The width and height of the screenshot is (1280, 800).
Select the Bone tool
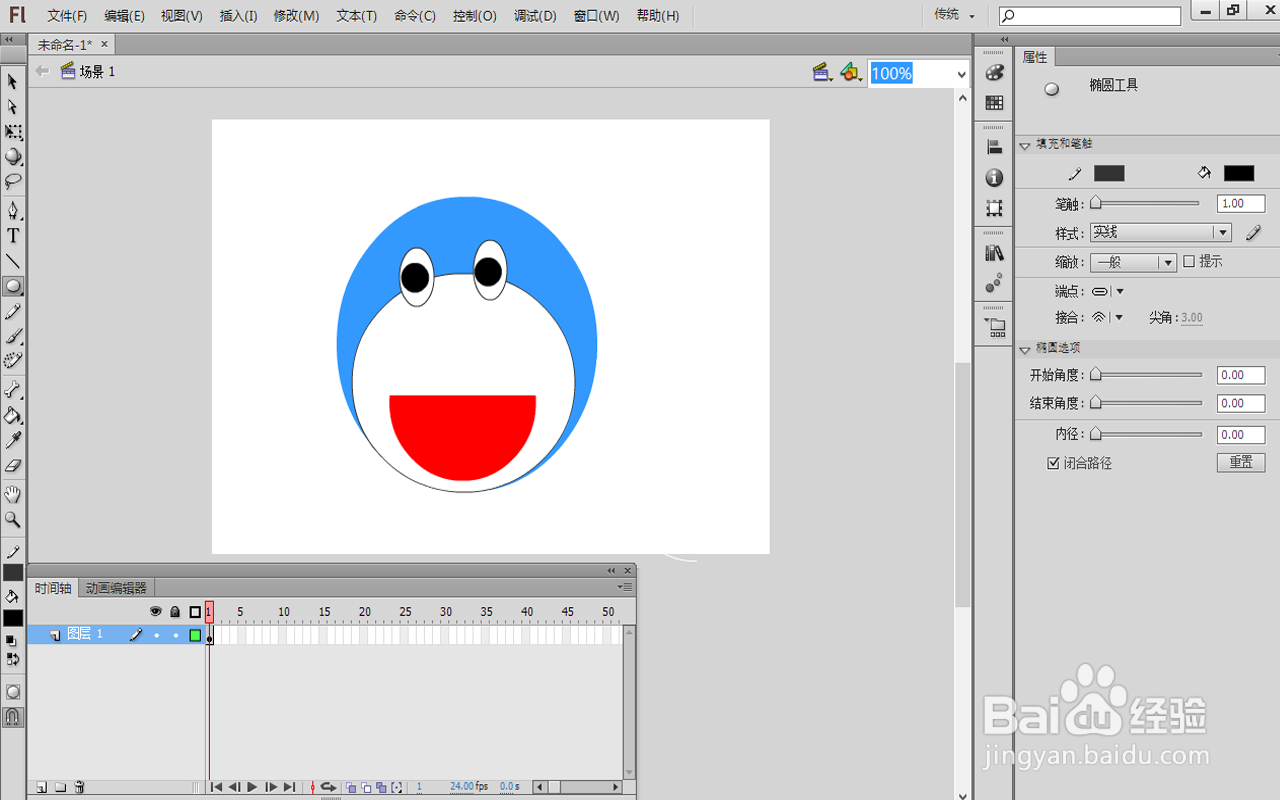click(13, 390)
